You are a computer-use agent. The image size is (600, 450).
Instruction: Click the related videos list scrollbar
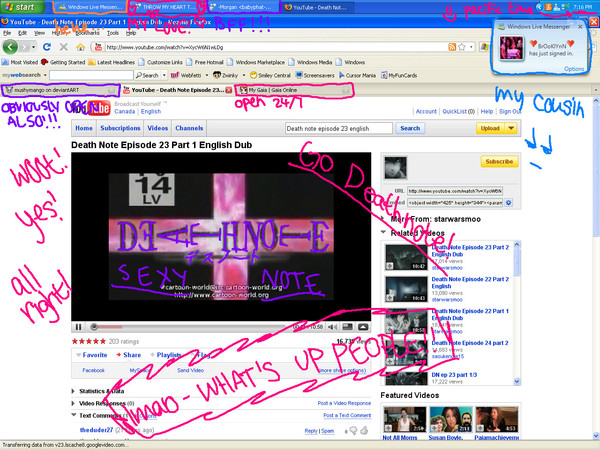pos(517,313)
